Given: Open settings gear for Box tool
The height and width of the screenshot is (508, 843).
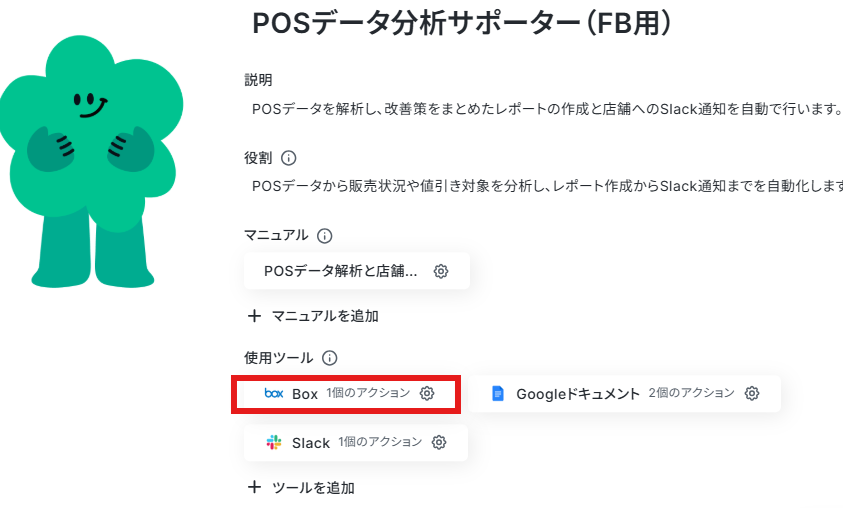Looking at the screenshot, I should point(427,393).
